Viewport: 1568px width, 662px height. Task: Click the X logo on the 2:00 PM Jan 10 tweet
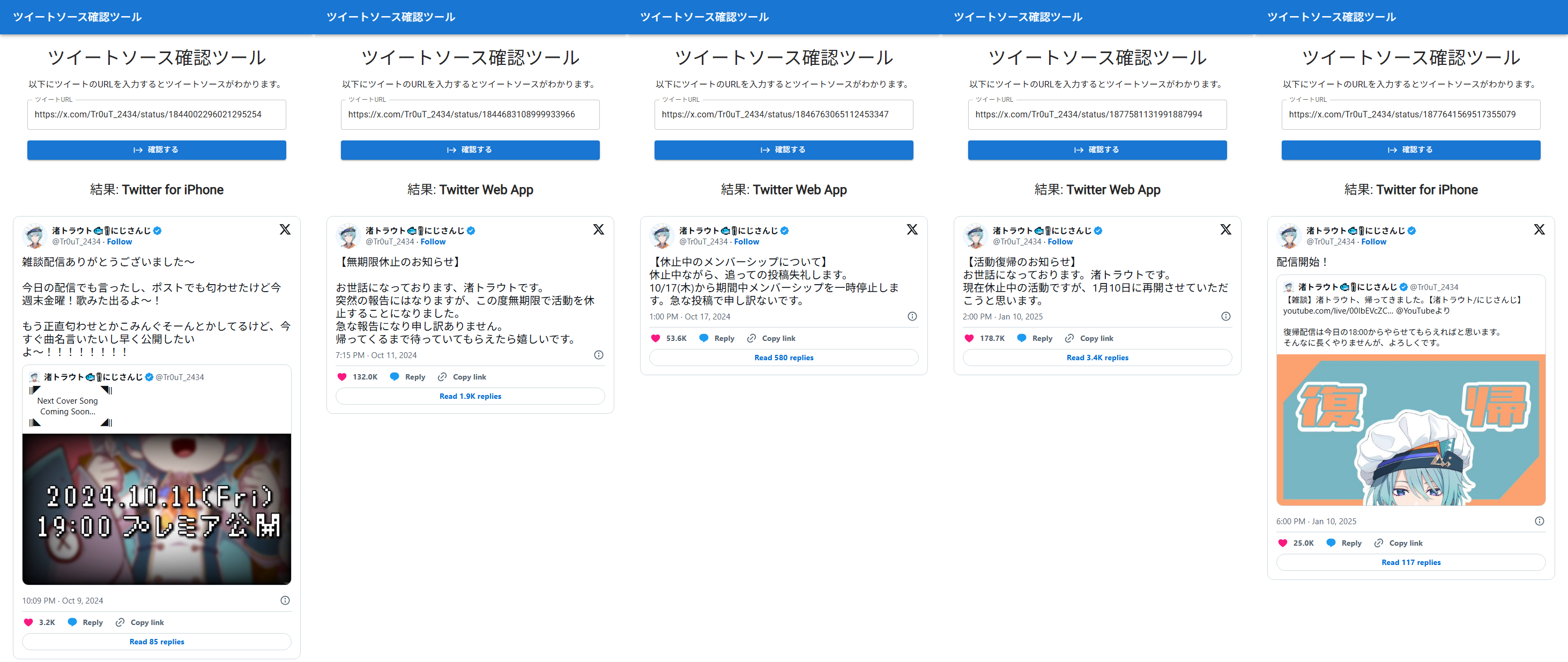pyautogui.click(x=1225, y=229)
